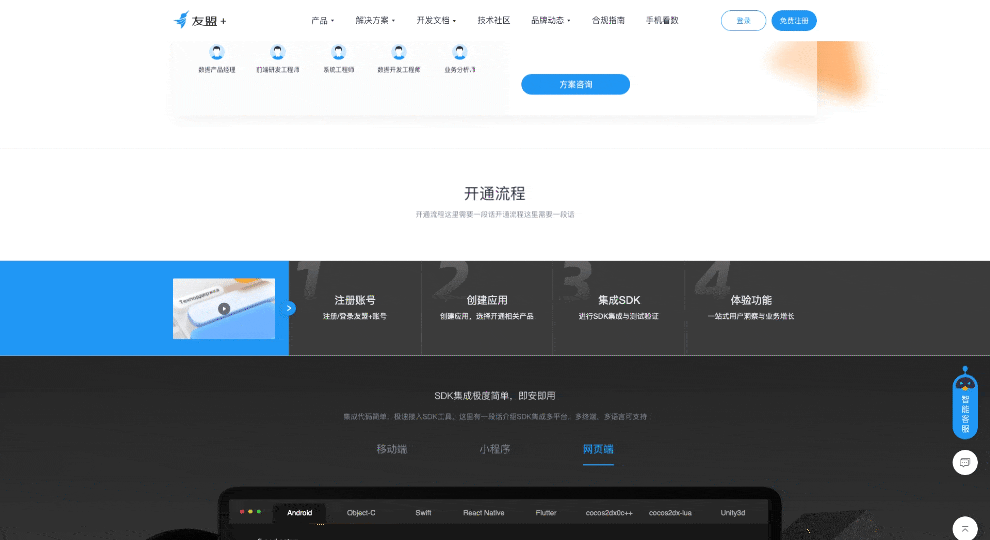Switch to the 小程序 tab
The image size is (990, 540).
click(494, 449)
